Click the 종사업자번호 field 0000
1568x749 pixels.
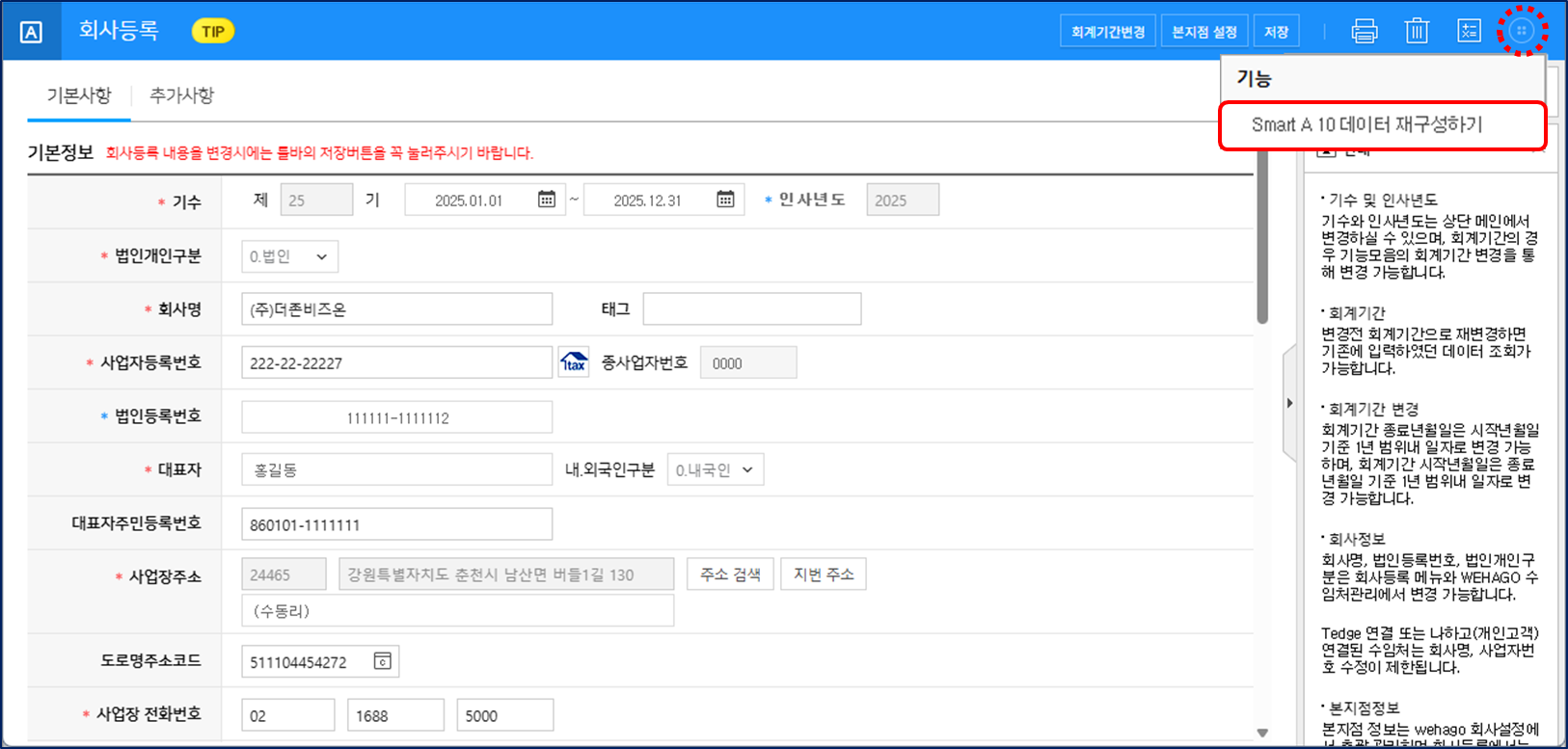point(748,363)
